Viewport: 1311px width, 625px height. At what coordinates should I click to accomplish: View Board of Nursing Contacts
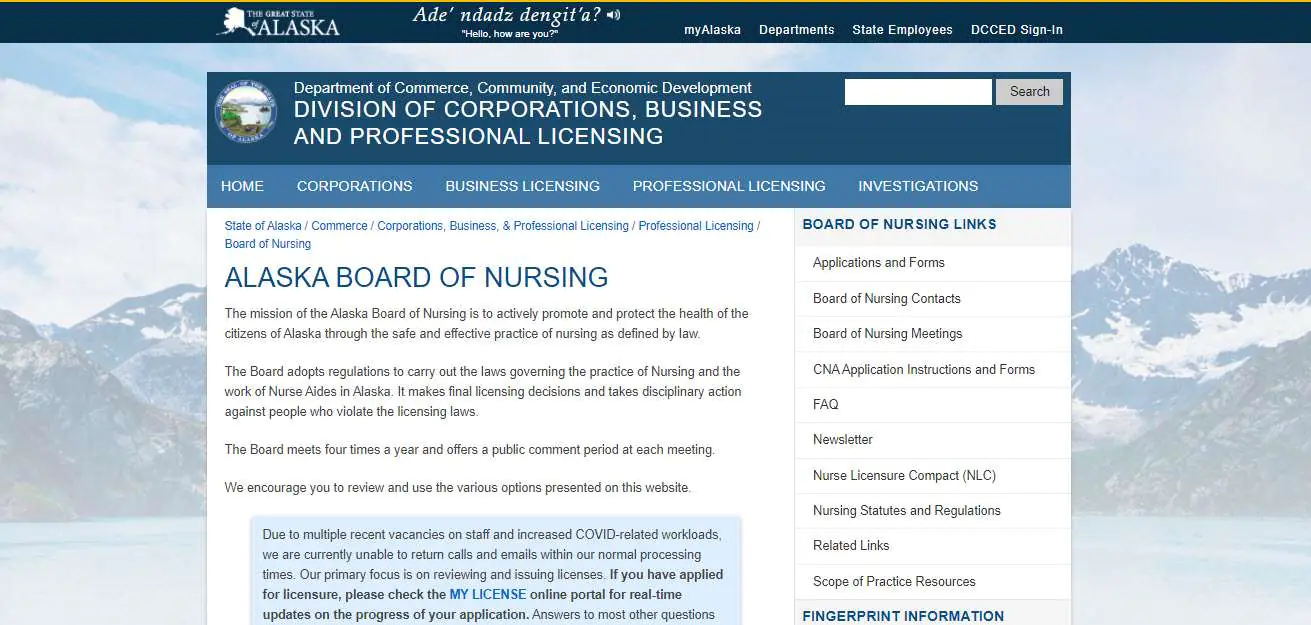click(886, 298)
